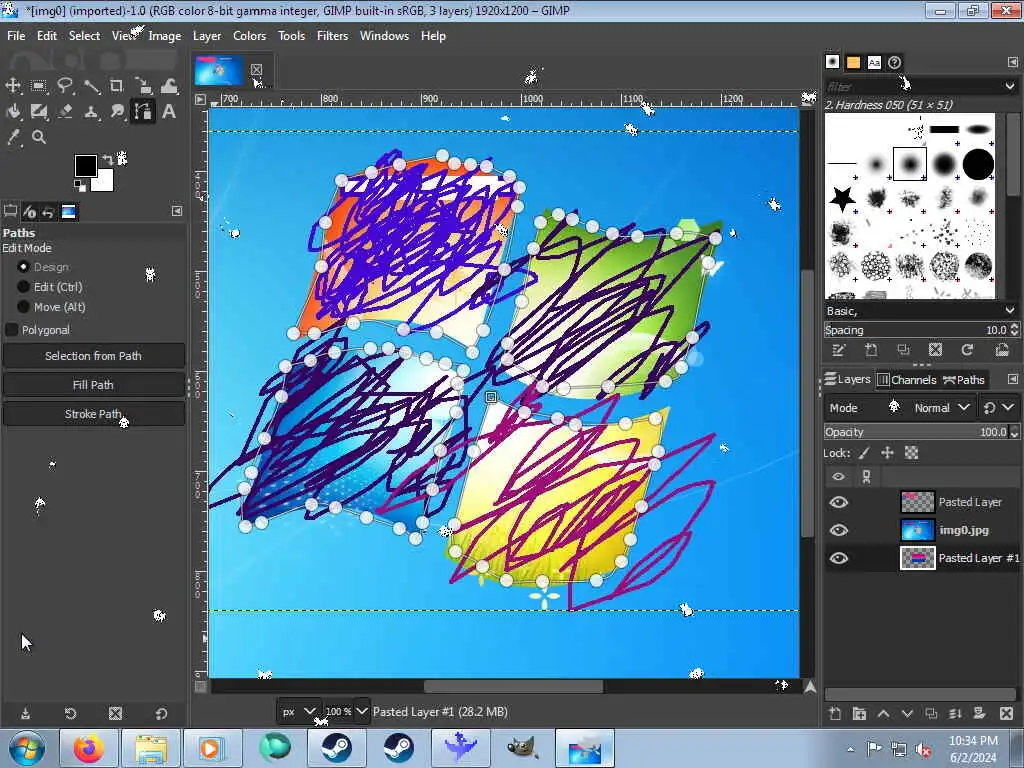Reset colors to default black and white
This screenshot has width=1024, height=768.
pos(80,186)
